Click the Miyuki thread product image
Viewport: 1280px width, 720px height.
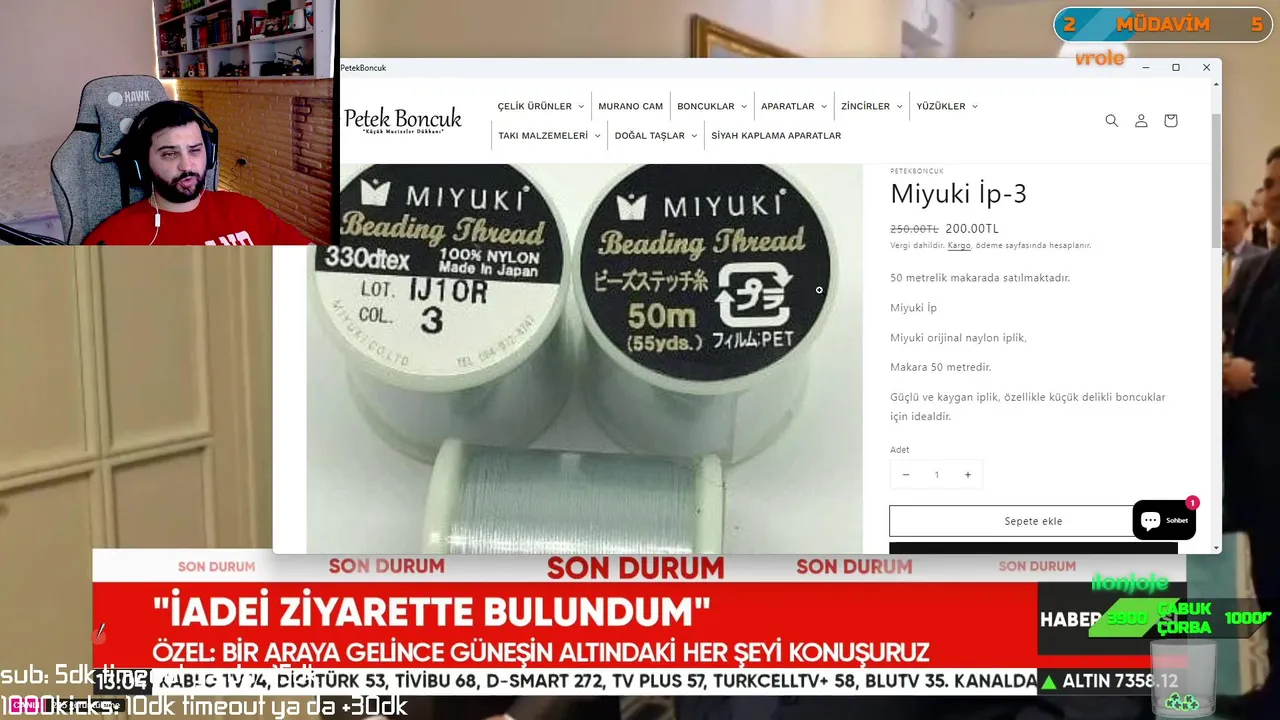pyautogui.click(x=584, y=358)
